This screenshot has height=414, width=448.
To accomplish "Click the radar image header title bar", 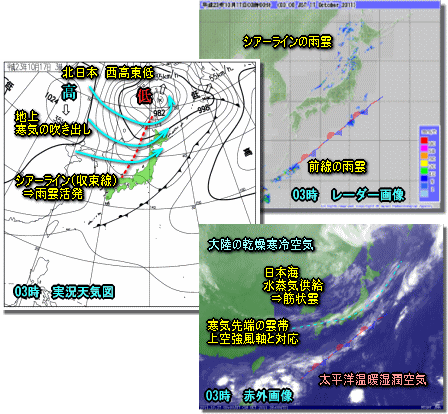I will [320, 5].
